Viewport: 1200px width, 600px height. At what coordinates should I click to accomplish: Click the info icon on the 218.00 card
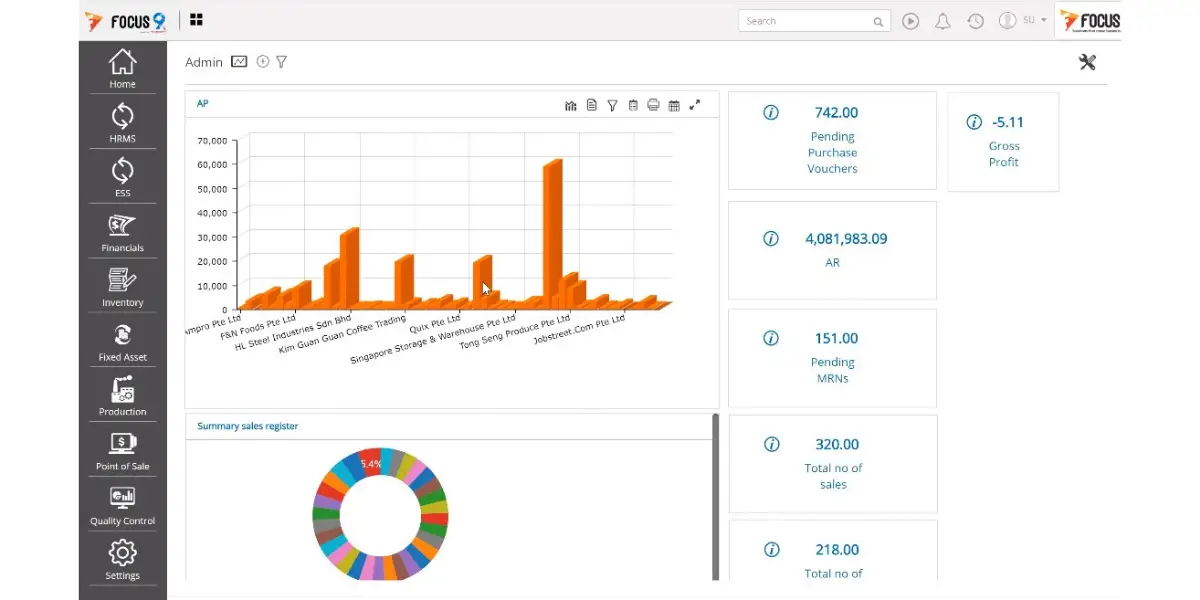(x=771, y=549)
